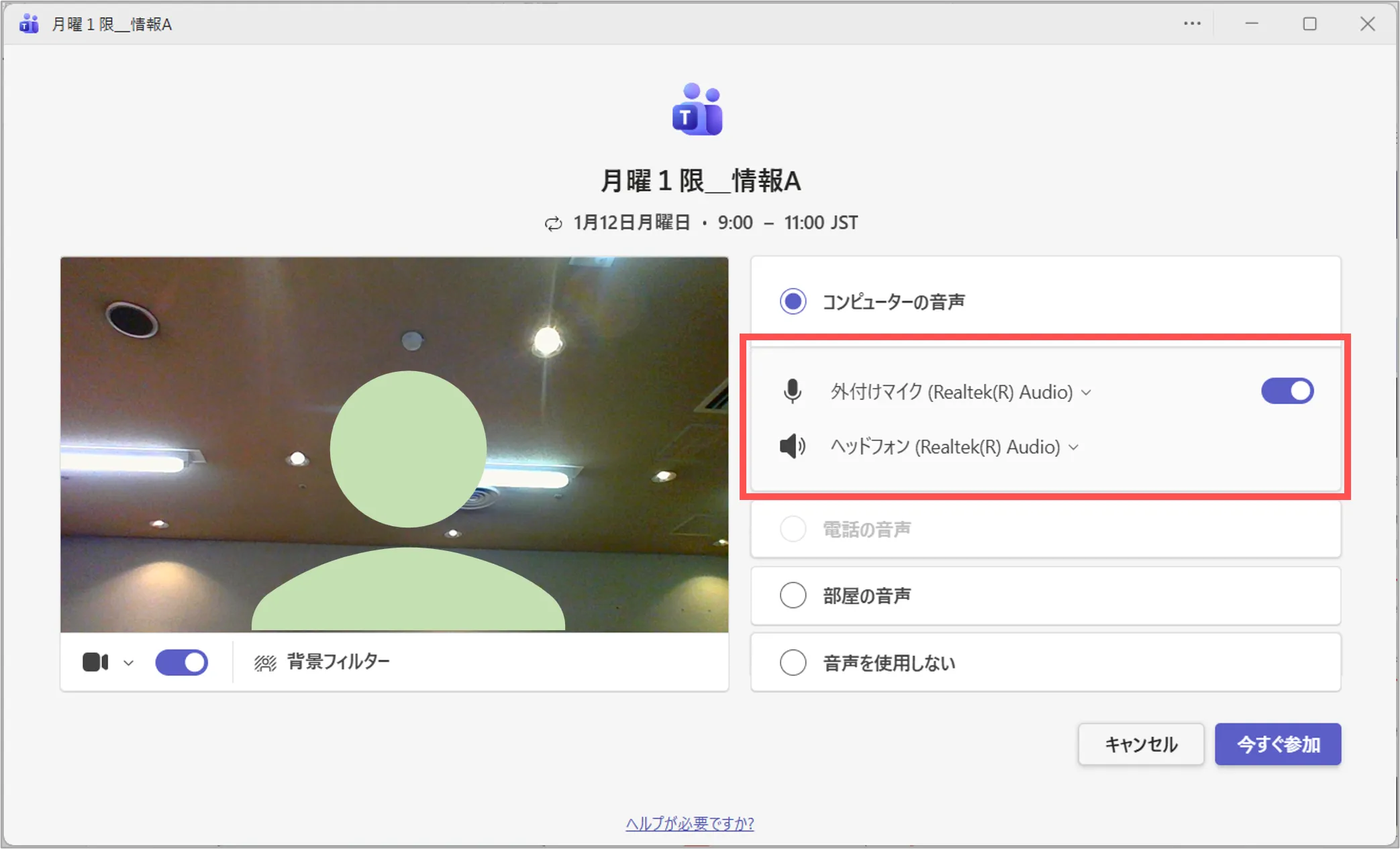
Task: Click the camera video preview area
Action: point(394,444)
